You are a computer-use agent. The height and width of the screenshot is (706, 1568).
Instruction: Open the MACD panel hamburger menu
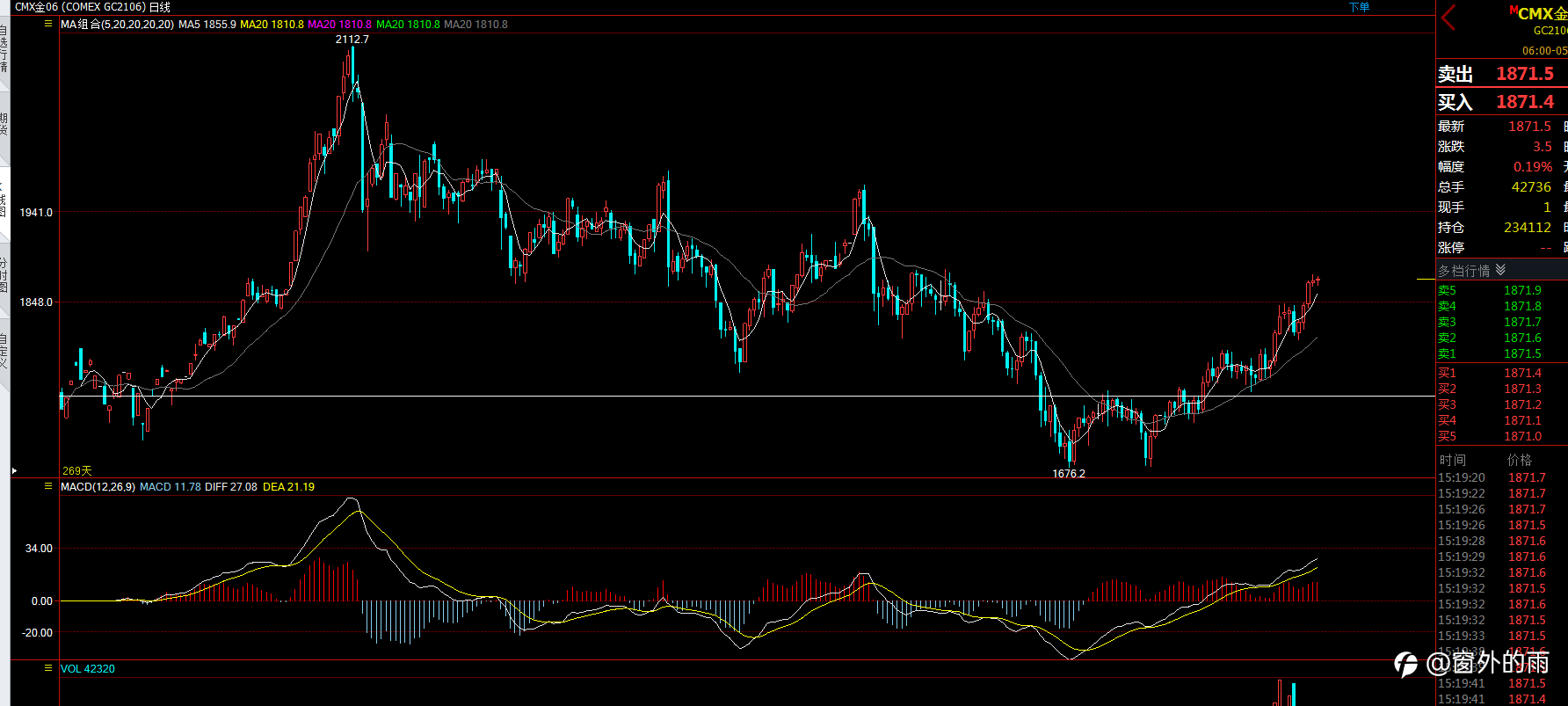(x=48, y=486)
